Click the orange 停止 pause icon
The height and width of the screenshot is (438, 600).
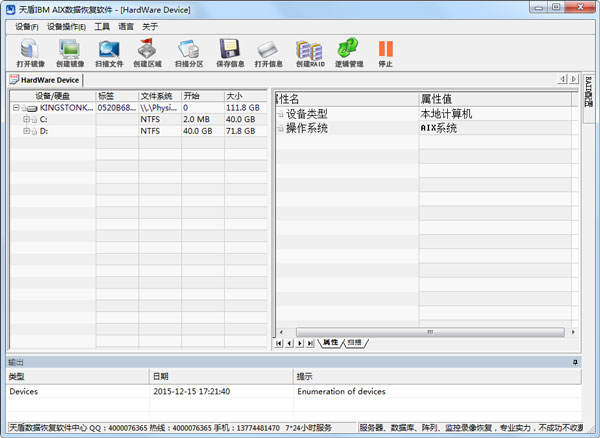[385, 49]
